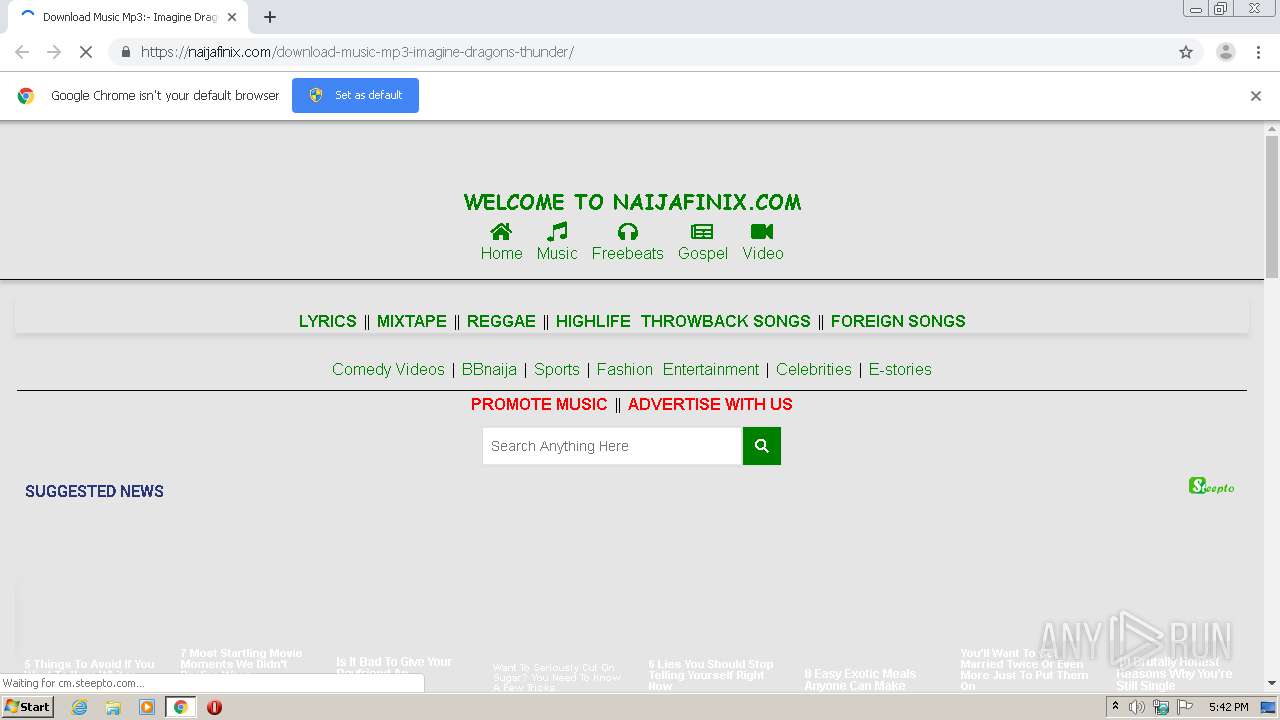This screenshot has height=720, width=1280.
Task: Open '6 Lies You Should Stop Telling Yourself' article
Action: coord(711,675)
